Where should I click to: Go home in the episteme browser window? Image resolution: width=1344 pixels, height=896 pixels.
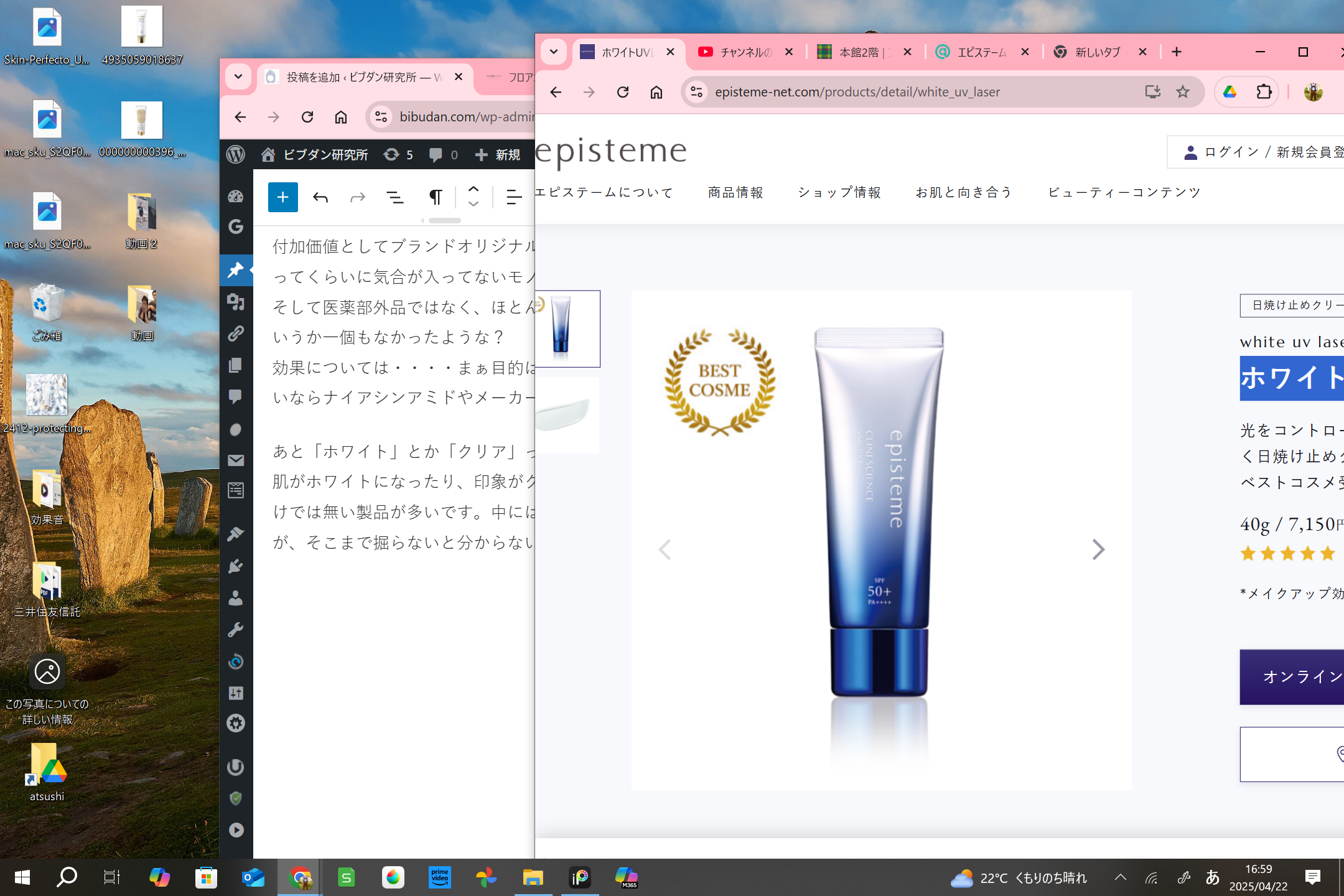tap(656, 92)
